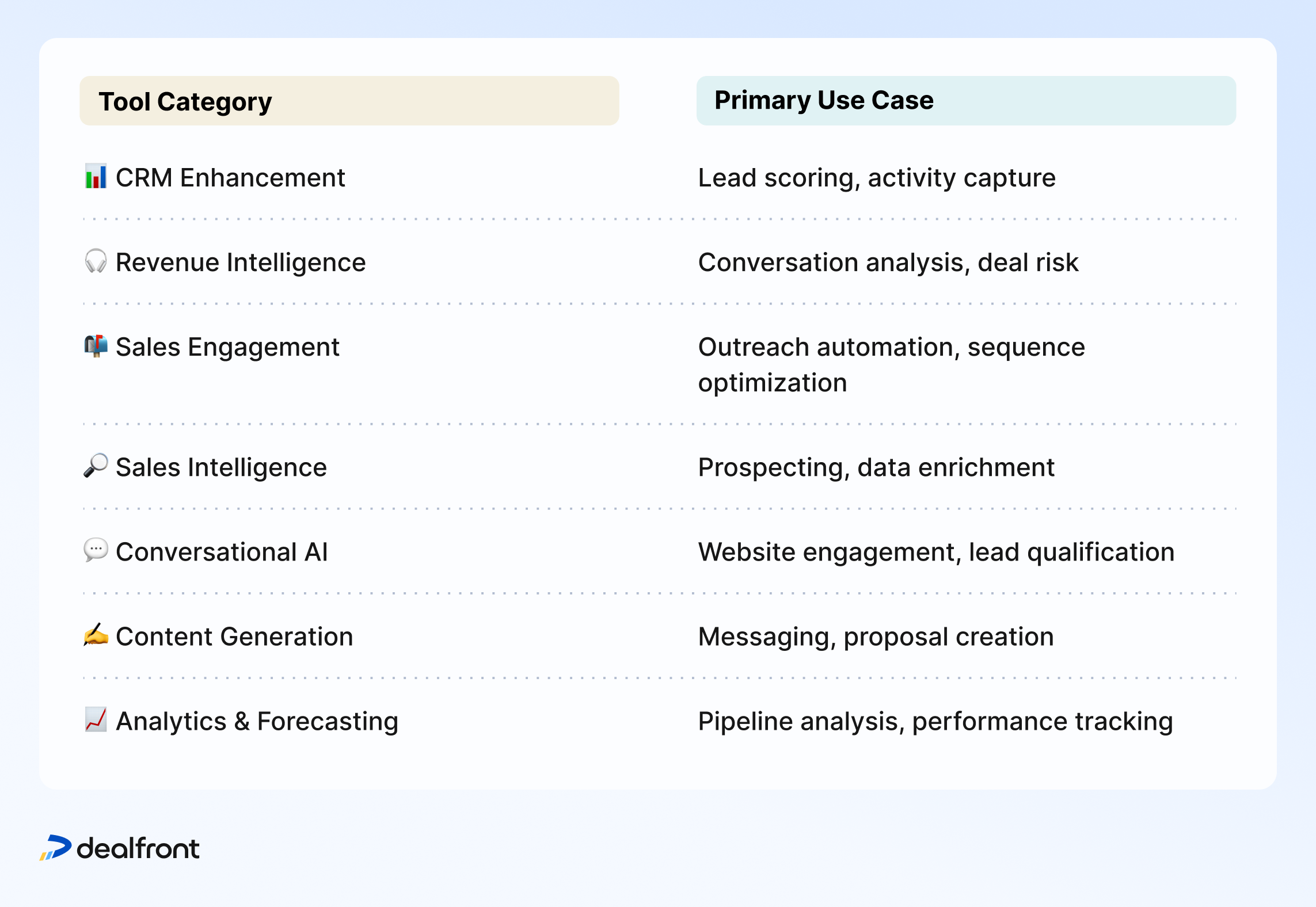Select the Tool Category column header
Image resolution: width=1316 pixels, height=907 pixels.
tap(349, 101)
